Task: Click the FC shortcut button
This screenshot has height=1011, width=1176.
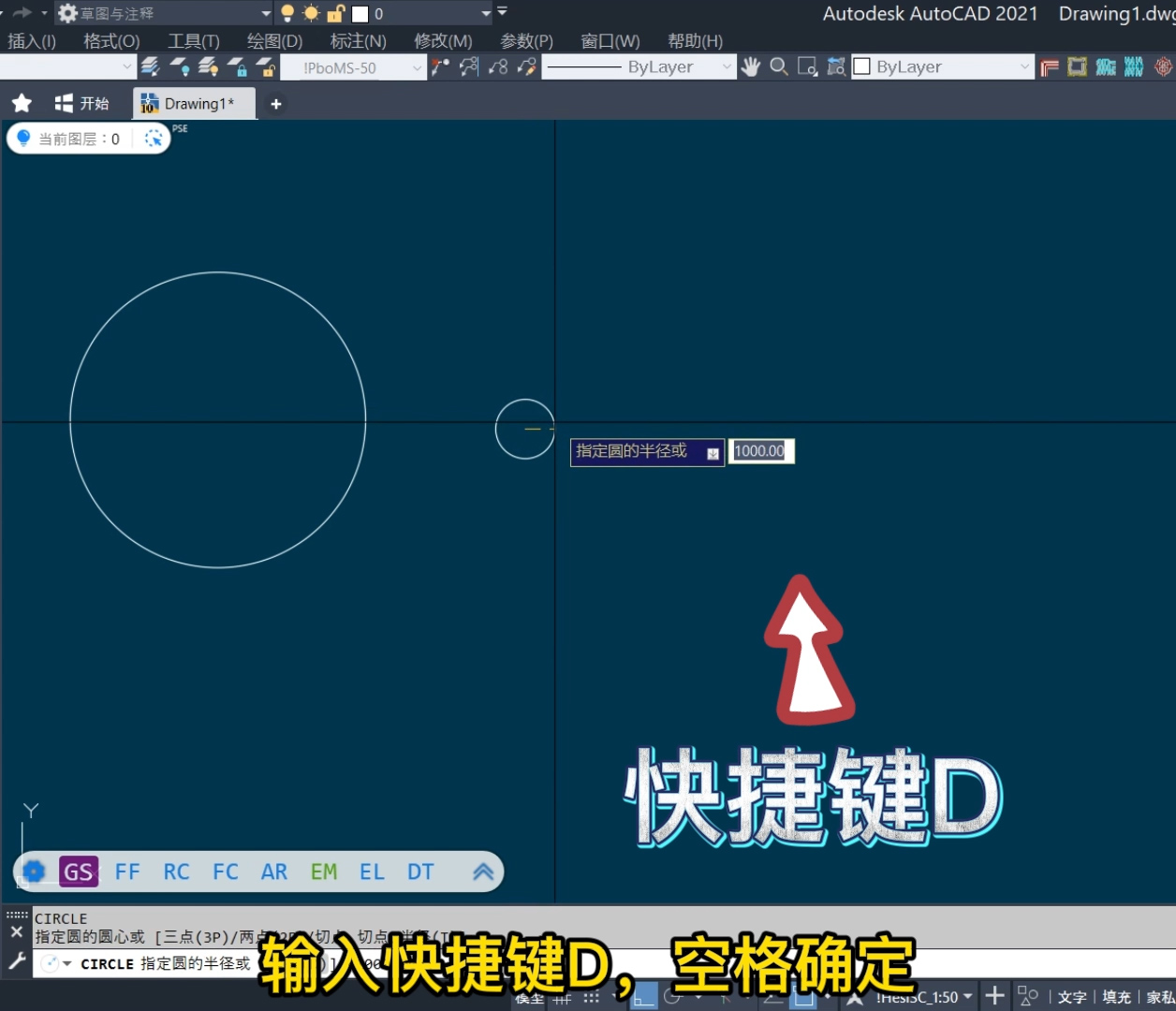Action: 226,872
